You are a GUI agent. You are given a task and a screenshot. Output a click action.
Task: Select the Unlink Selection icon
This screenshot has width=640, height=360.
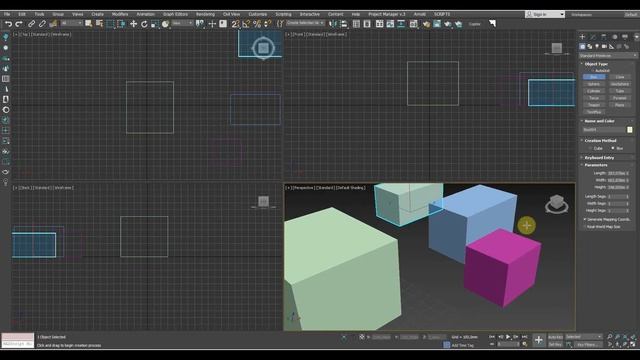(x=42, y=24)
